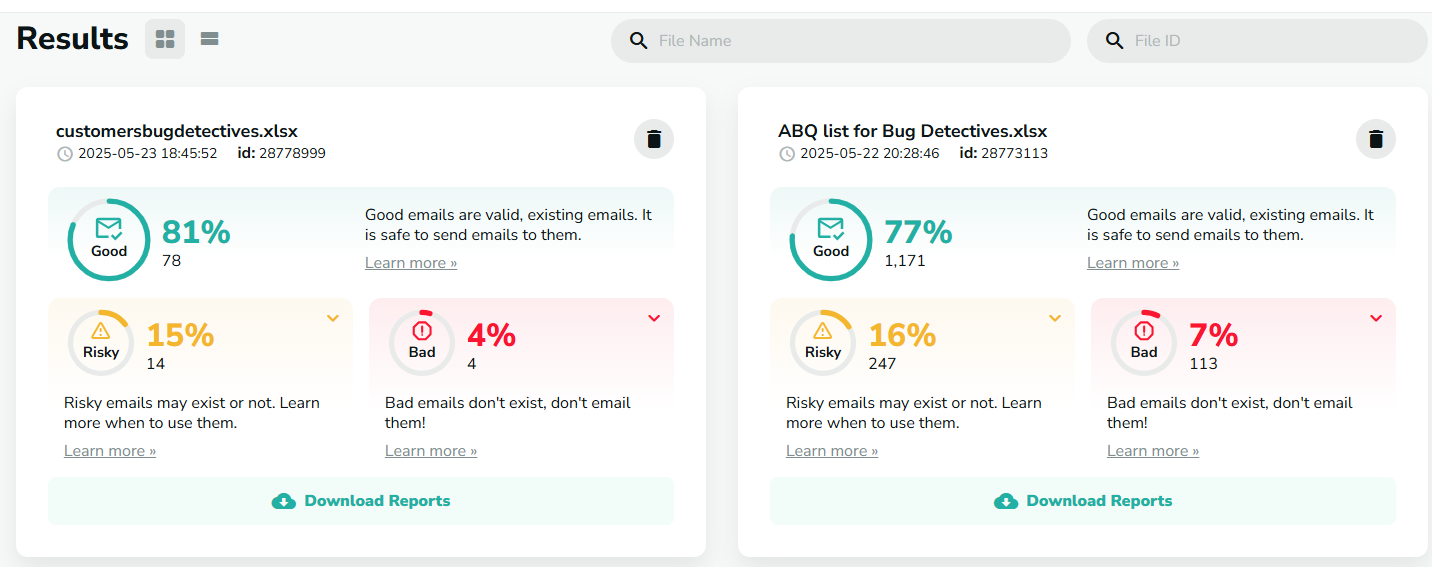Click the timestamp 2025-05-22 20:28:46
Screen dimensions: 1432x567
click(x=870, y=154)
